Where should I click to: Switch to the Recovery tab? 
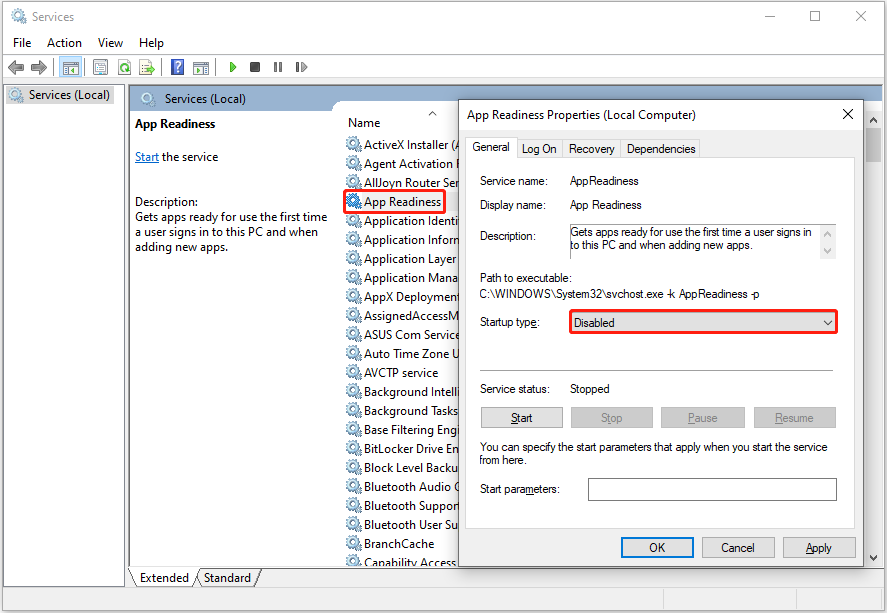591,149
